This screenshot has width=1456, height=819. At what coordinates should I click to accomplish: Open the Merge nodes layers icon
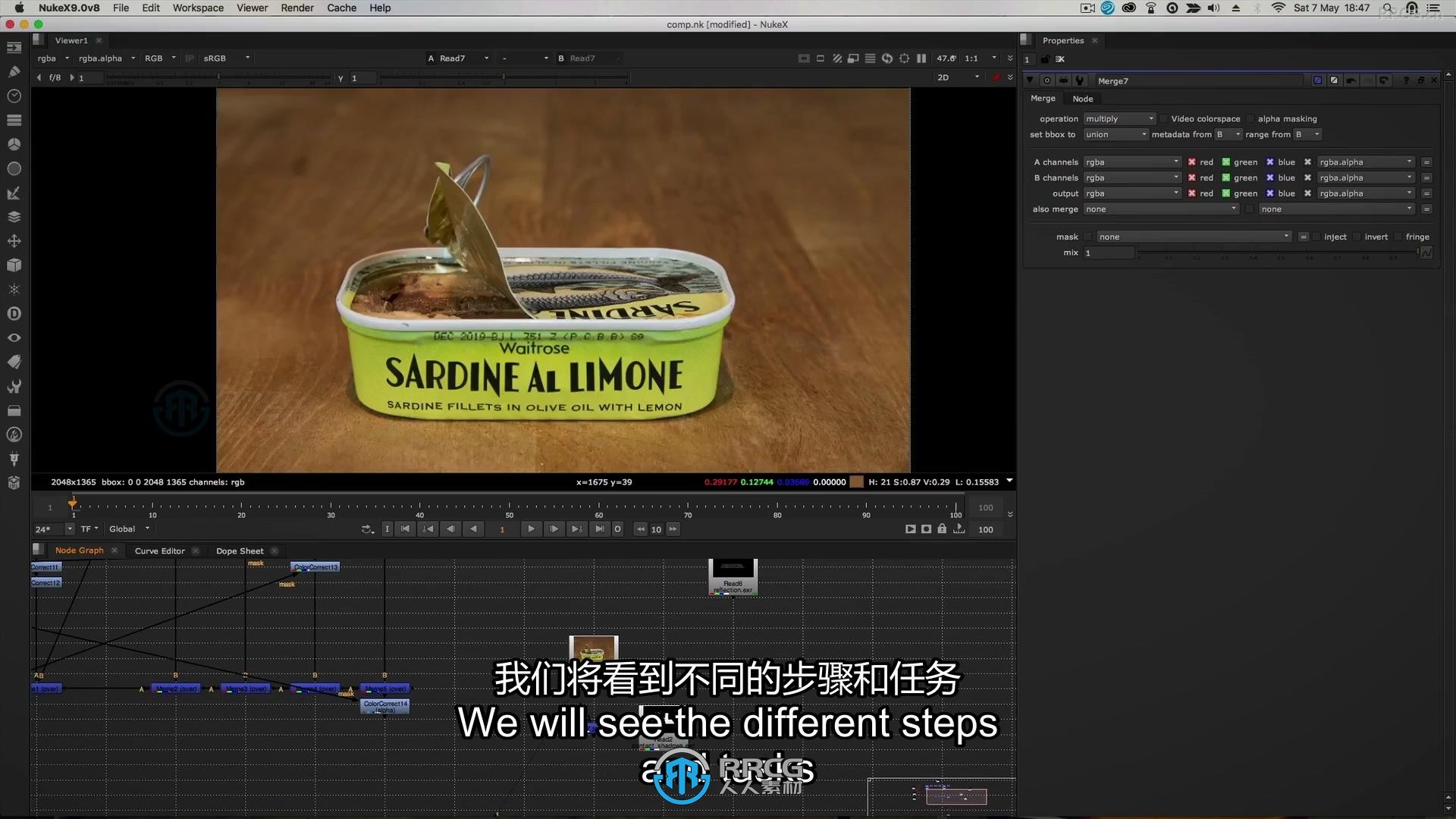[x=14, y=217]
